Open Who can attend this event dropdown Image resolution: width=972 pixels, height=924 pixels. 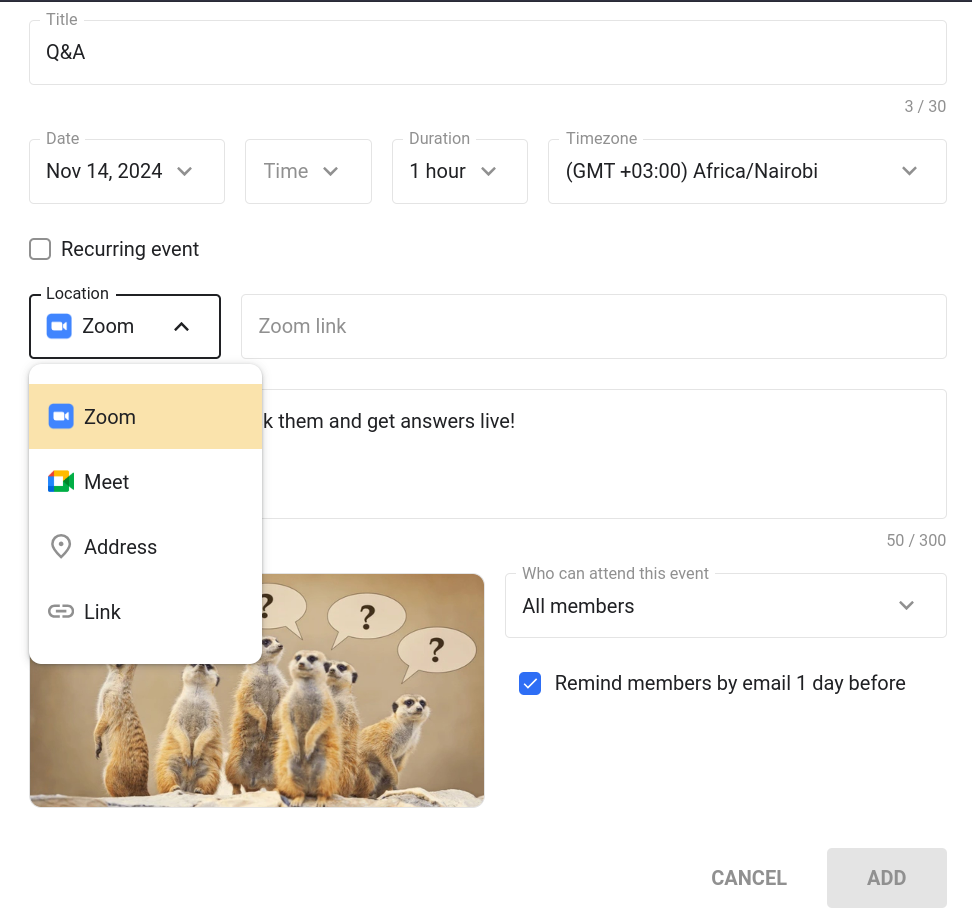[x=725, y=605]
